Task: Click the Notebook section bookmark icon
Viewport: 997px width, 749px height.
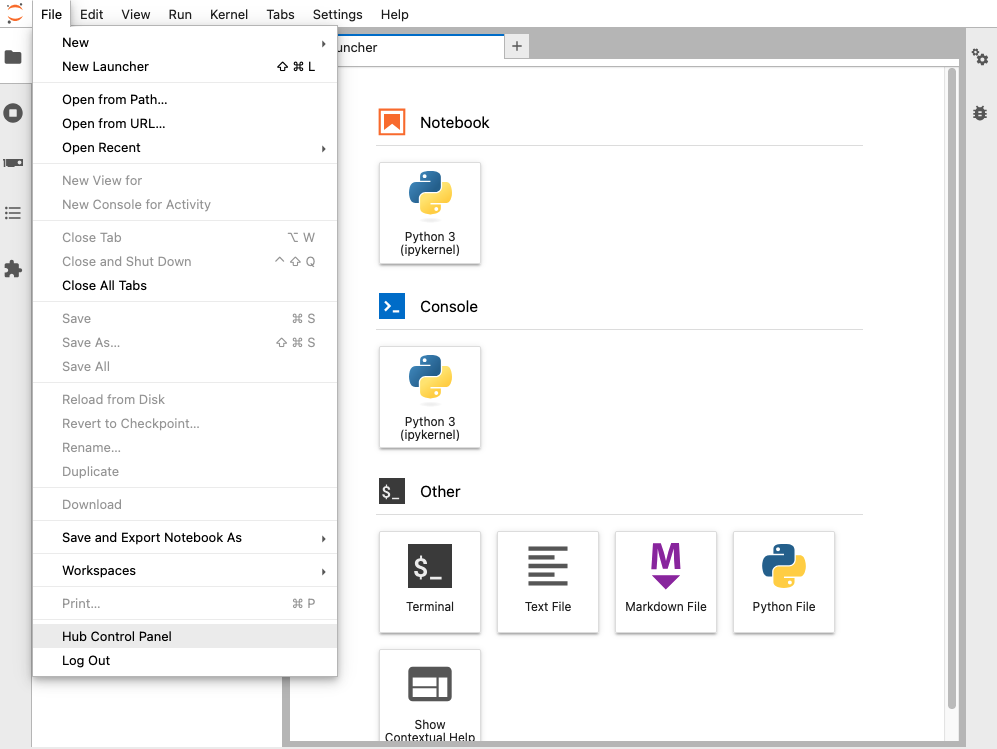Action: click(x=392, y=122)
